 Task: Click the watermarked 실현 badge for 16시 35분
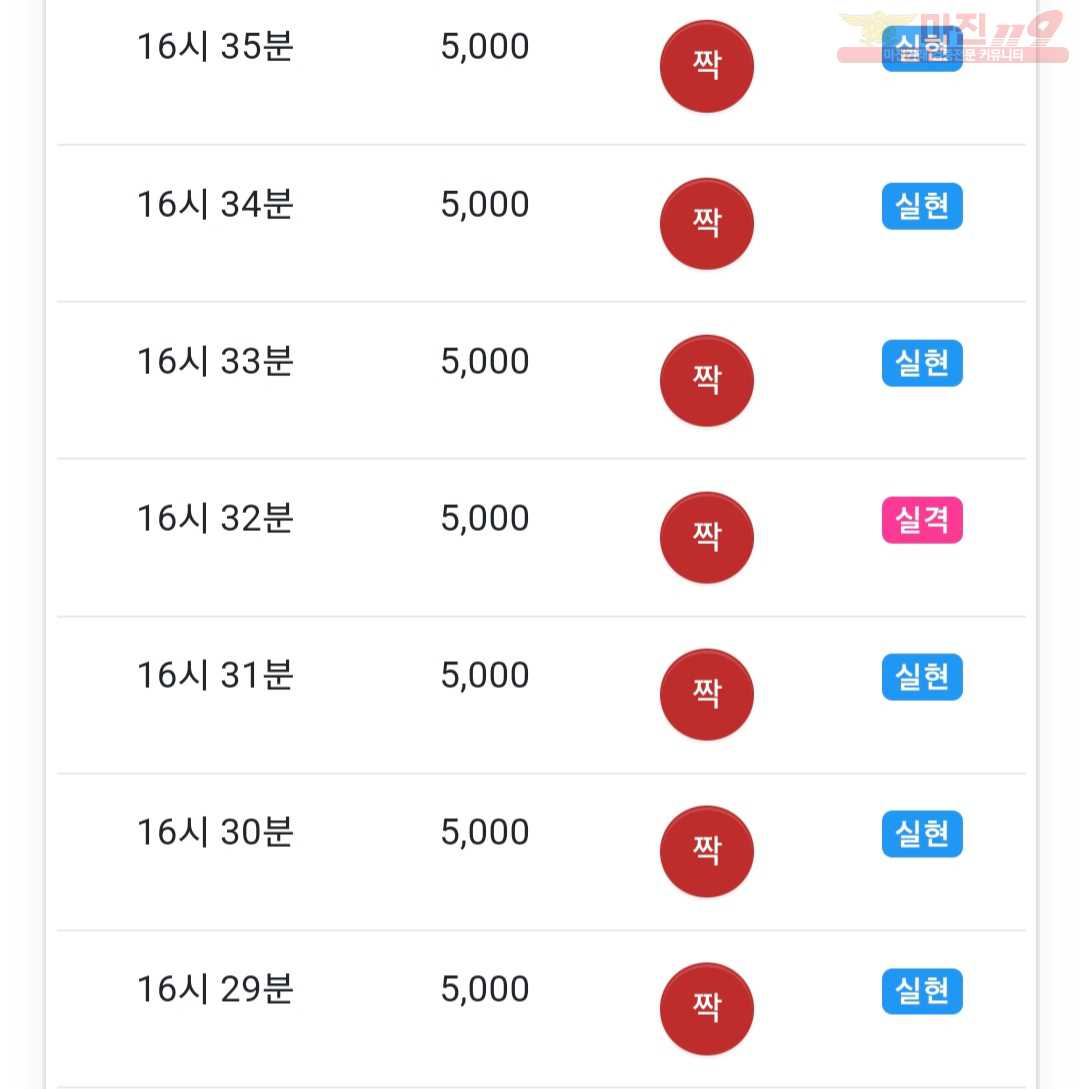pos(922,49)
